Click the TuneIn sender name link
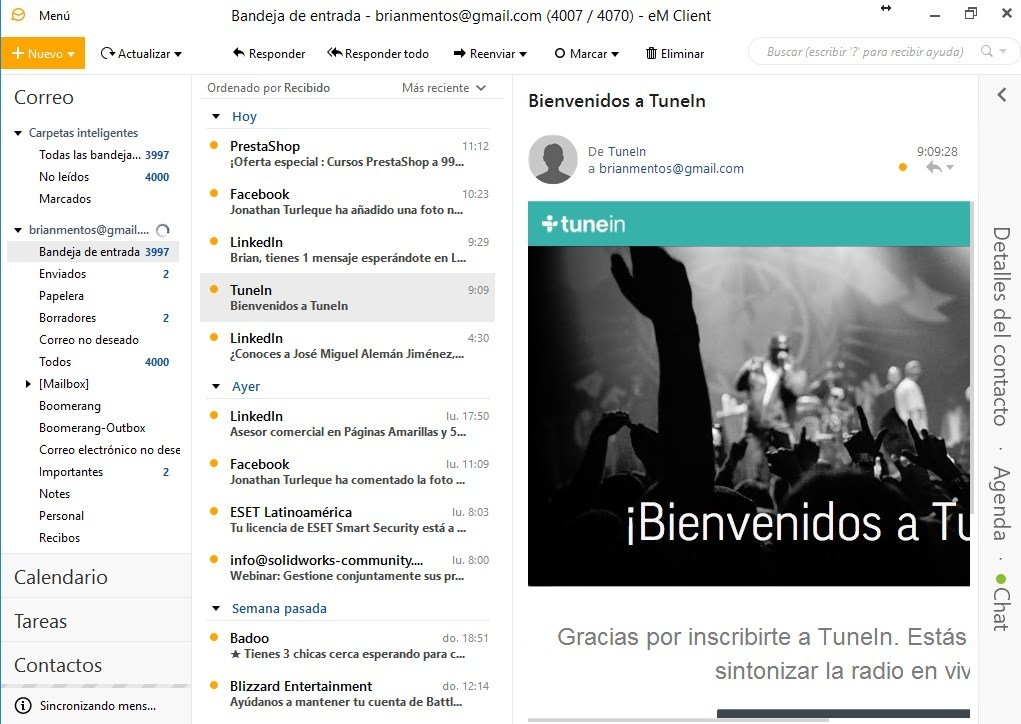The height and width of the screenshot is (724, 1021). click(x=626, y=152)
